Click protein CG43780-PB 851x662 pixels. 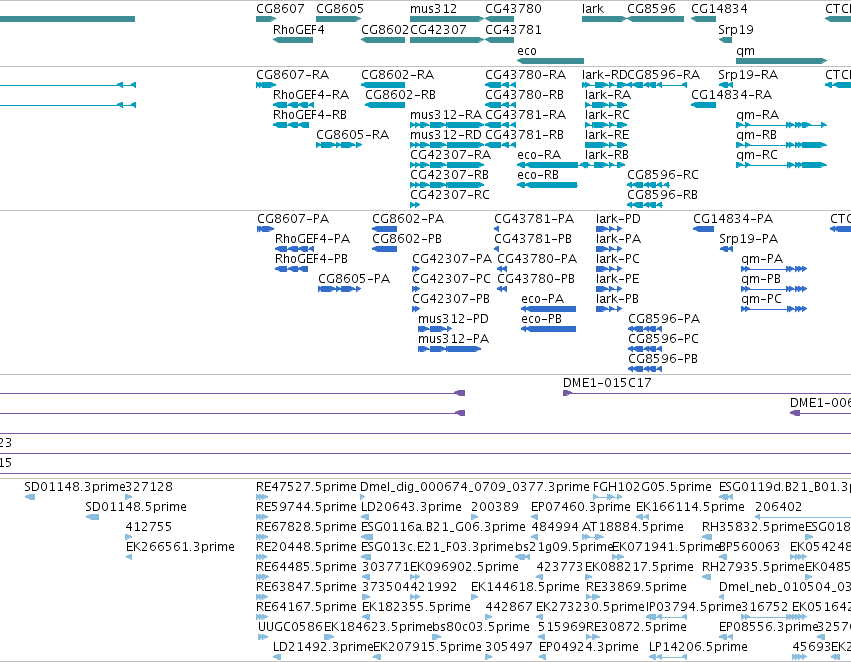click(536, 279)
